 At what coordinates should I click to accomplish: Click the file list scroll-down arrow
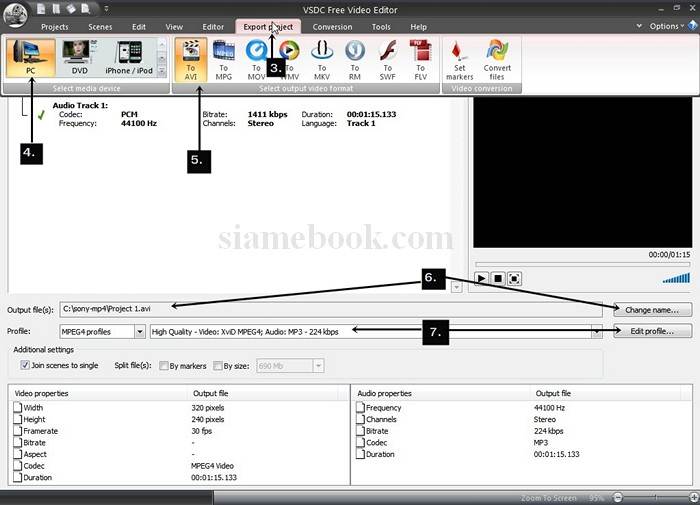tap(456, 288)
